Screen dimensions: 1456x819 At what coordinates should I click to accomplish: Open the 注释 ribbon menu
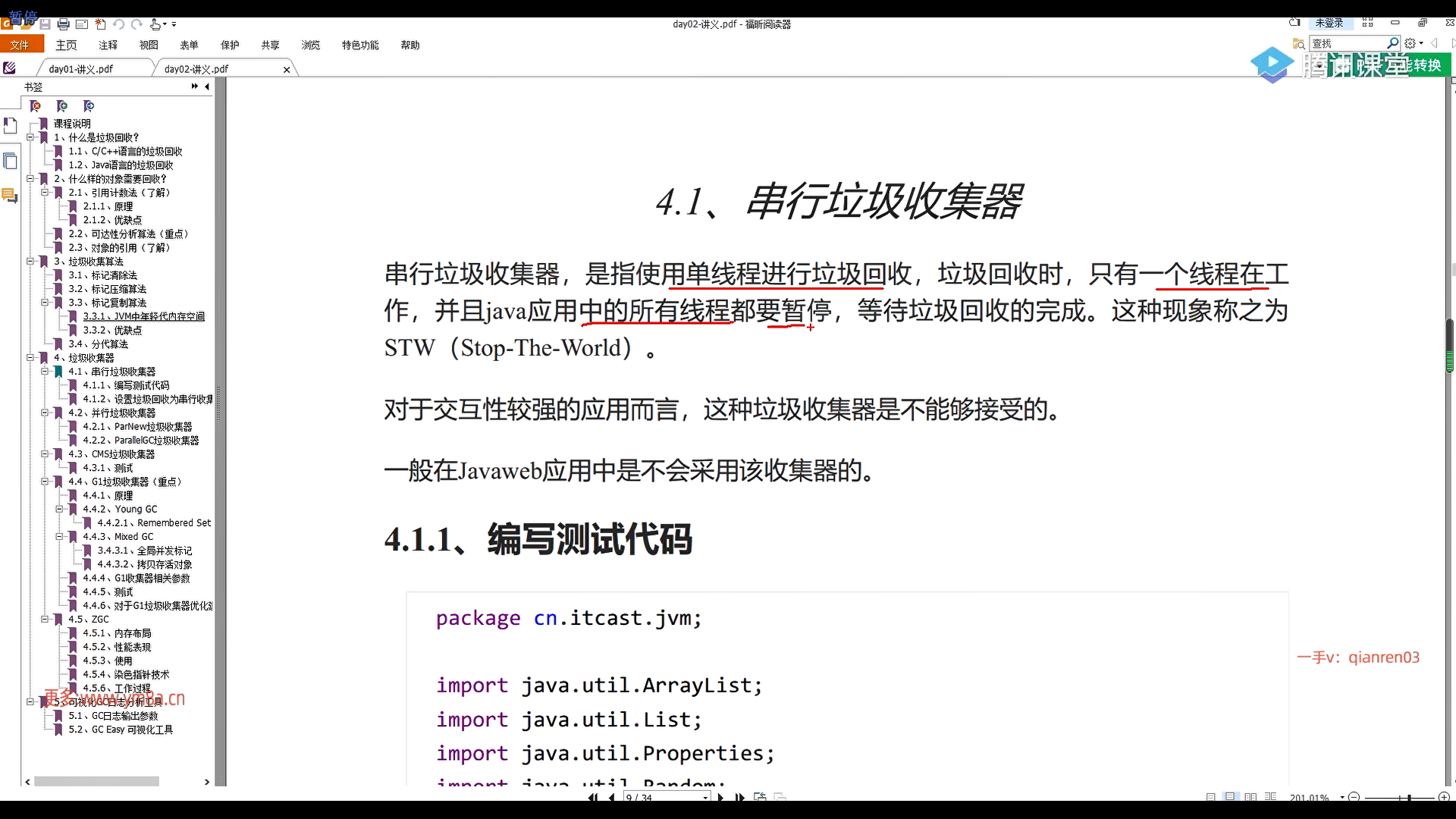click(108, 45)
